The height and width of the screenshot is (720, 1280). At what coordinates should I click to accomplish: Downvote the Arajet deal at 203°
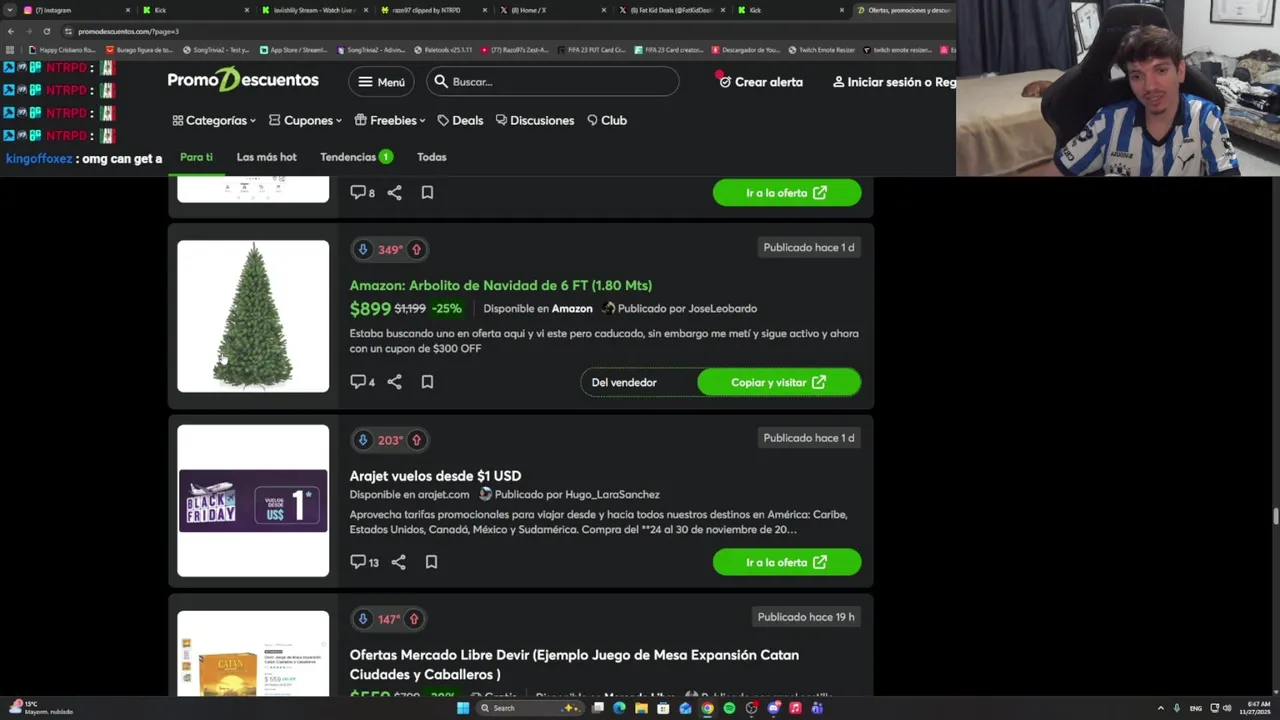(x=363, y=439)
